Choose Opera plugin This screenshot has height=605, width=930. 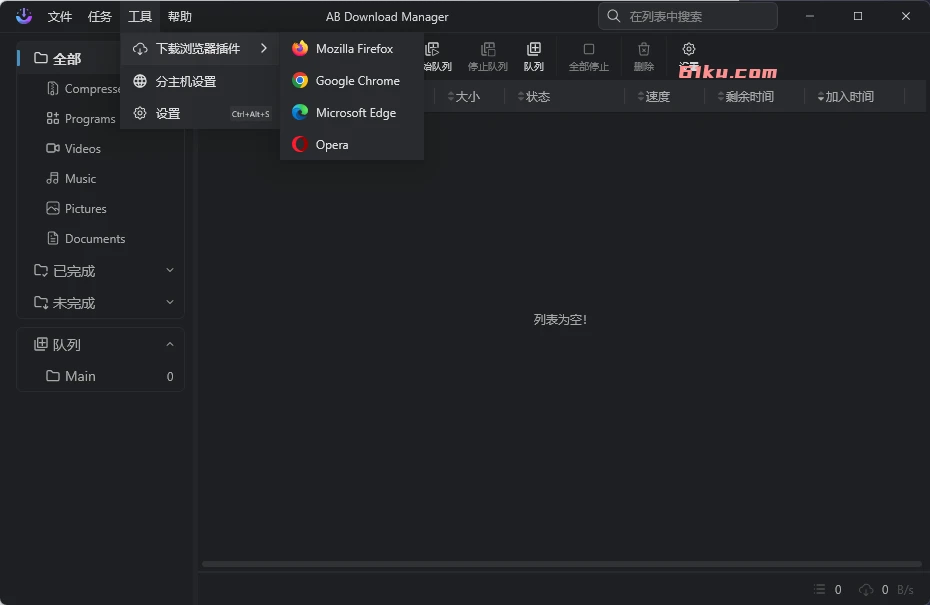click(352, 145)
